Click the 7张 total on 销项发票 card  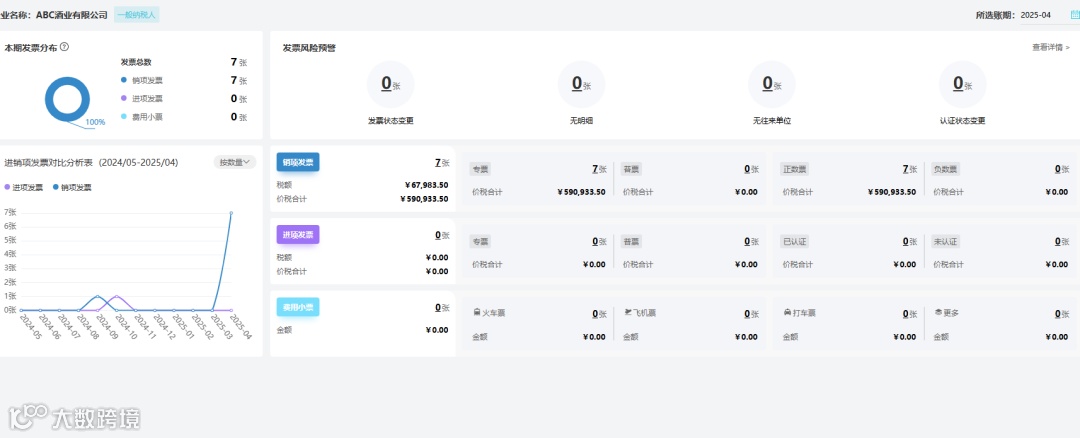pos(442,163)
